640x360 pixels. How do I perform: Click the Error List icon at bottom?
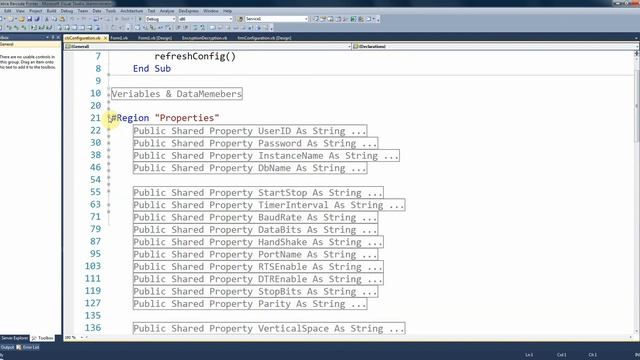coord(19,347)
